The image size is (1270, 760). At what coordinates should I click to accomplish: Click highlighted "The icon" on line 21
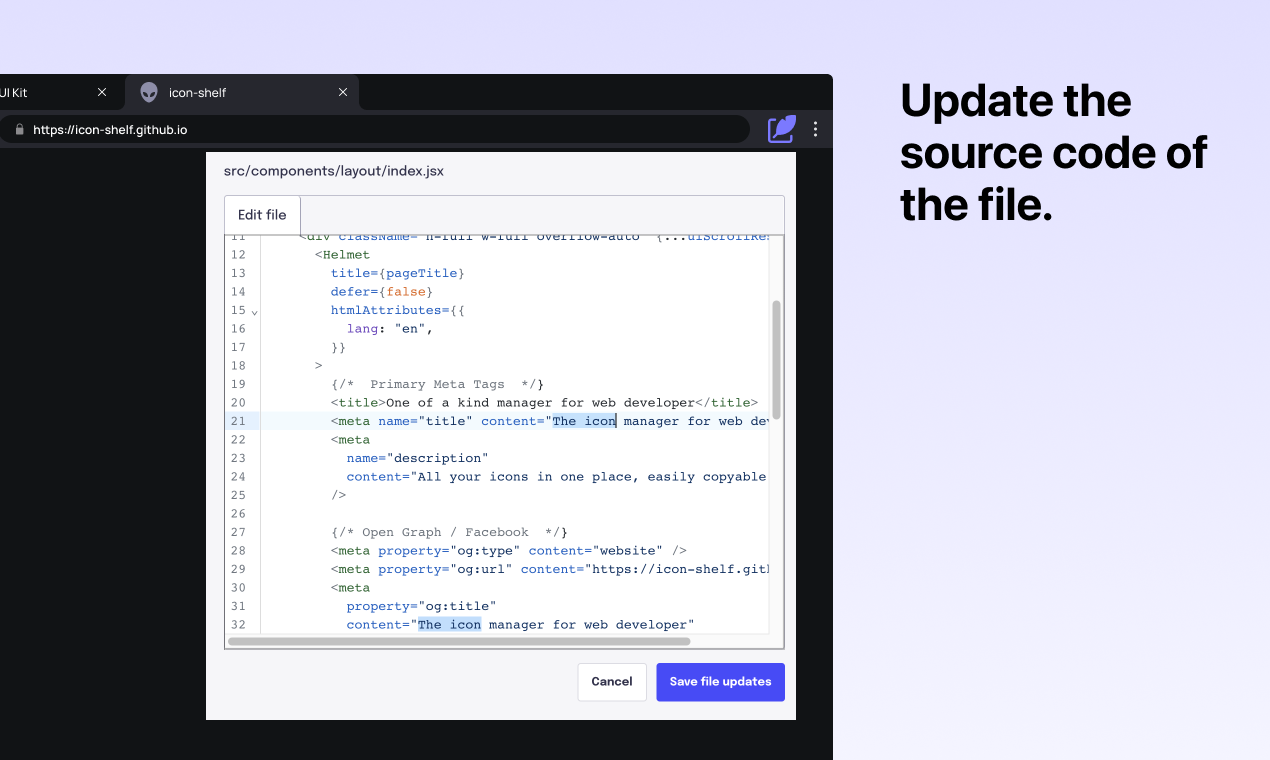click(584, 421)
